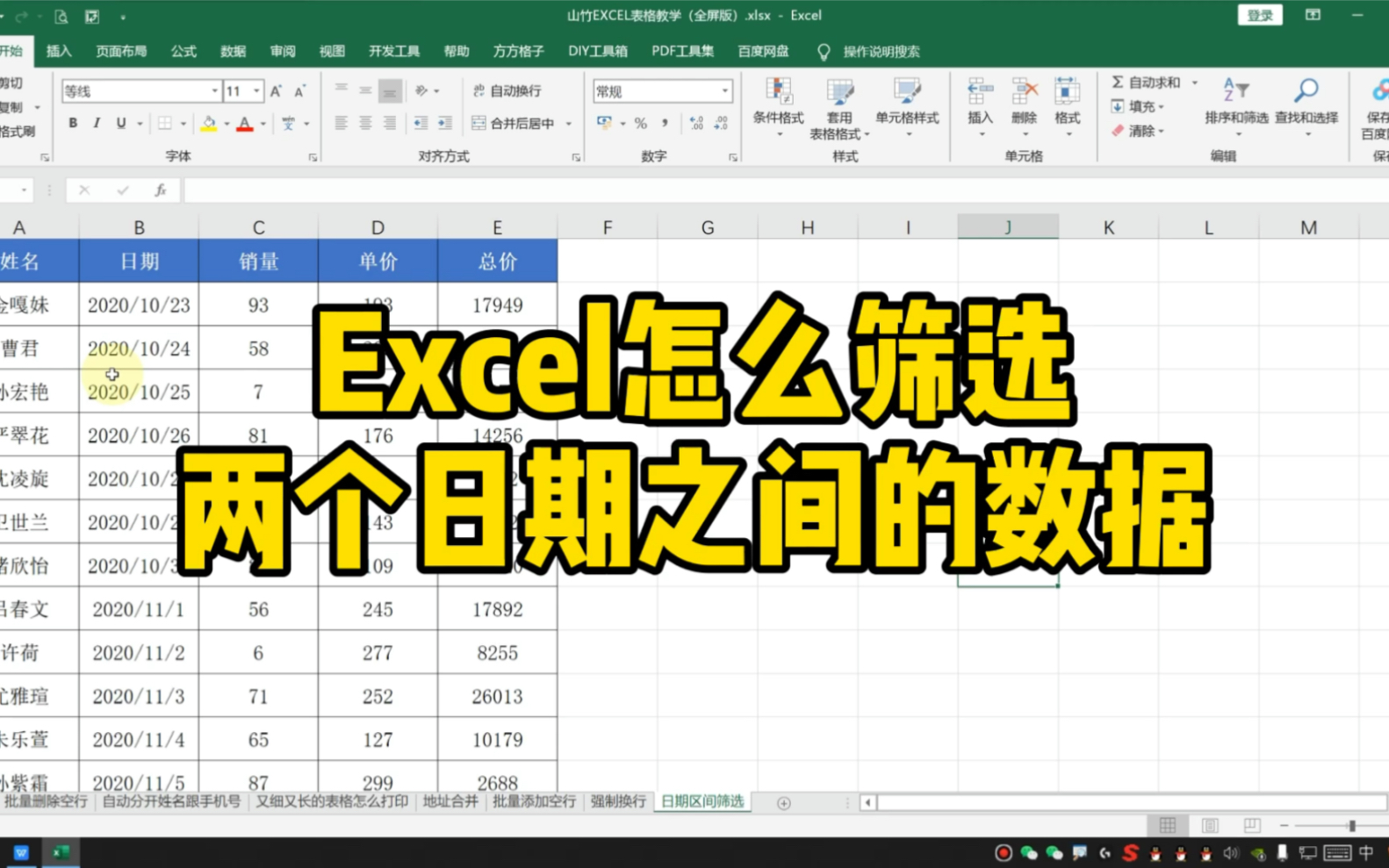Apply left text alignment
The height and width of the screenshot is (868, 1389).
341,123
